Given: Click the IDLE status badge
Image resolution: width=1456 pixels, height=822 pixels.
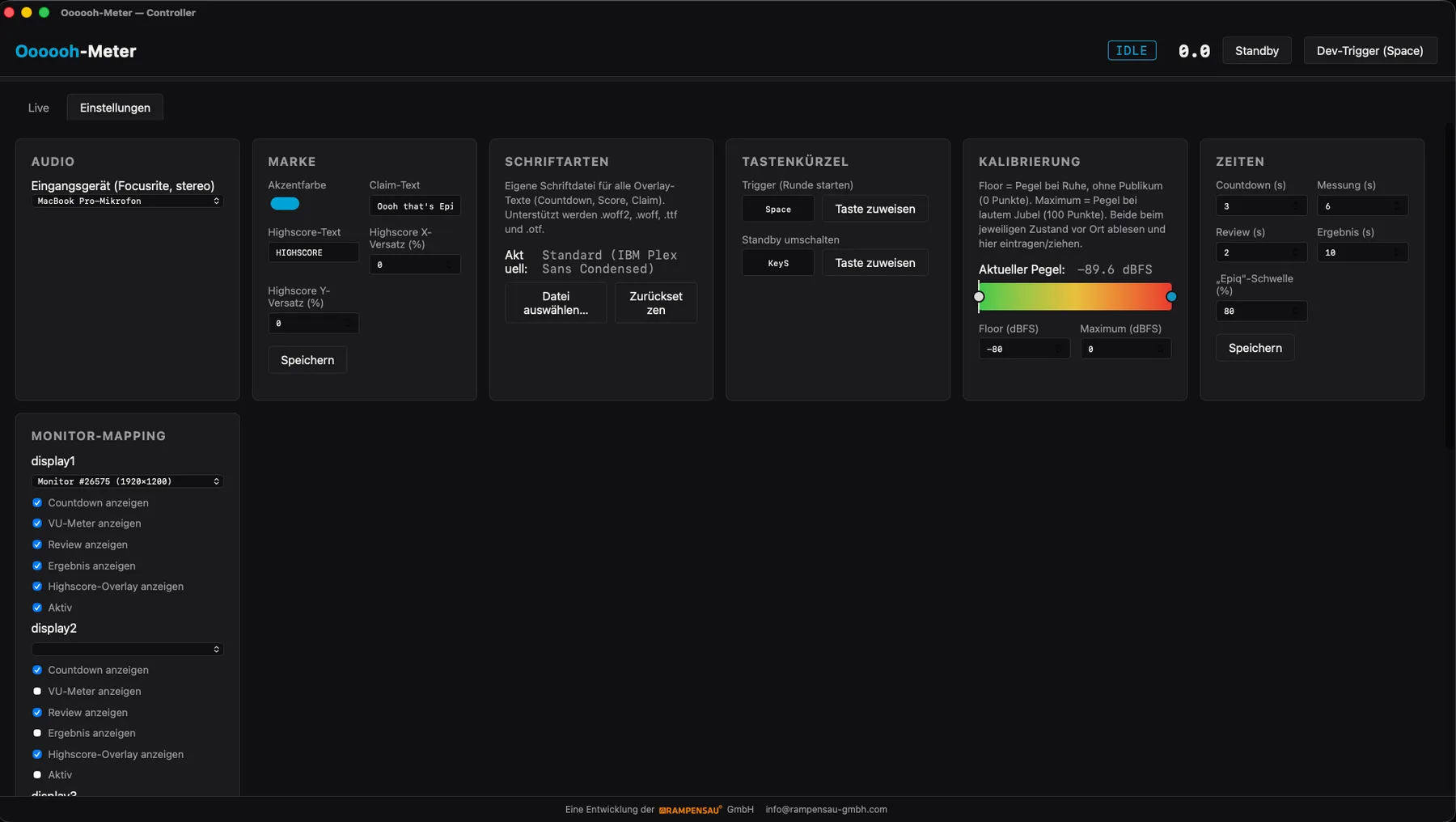Looking at the screenshot, I should point(1132,50).
